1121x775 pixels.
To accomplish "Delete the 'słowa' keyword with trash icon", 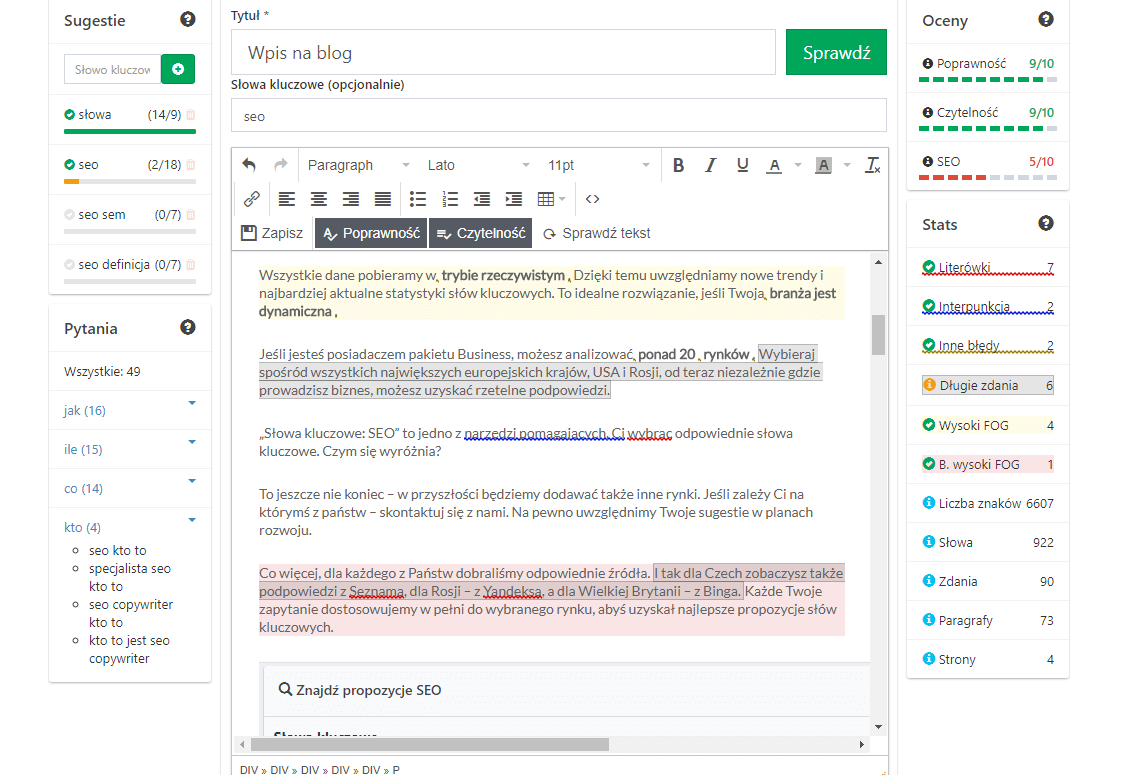I will pyautogui.click(x=191, y=115).
